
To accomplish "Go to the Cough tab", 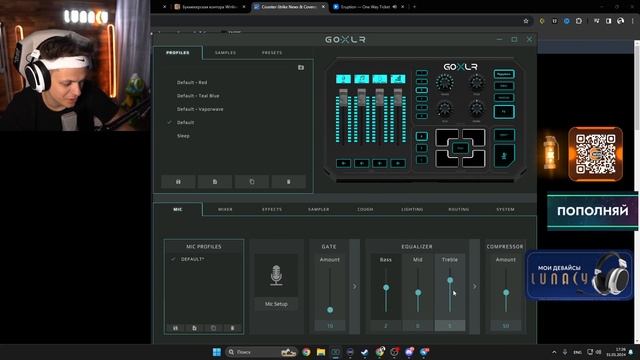I will click(x=365, y=209).
